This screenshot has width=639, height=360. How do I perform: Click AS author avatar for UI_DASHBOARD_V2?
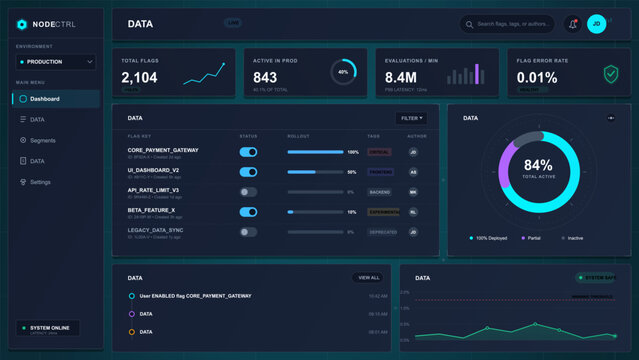click(413, 172)
